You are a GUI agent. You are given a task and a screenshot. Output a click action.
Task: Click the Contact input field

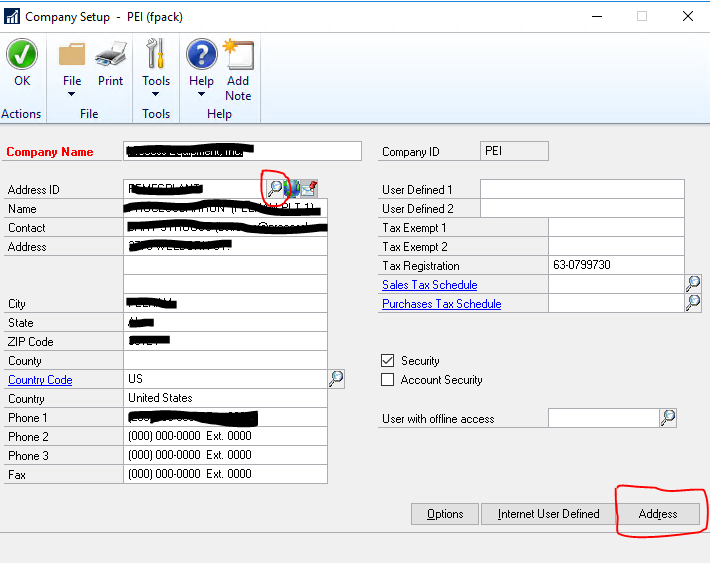[x=225, y=227]
